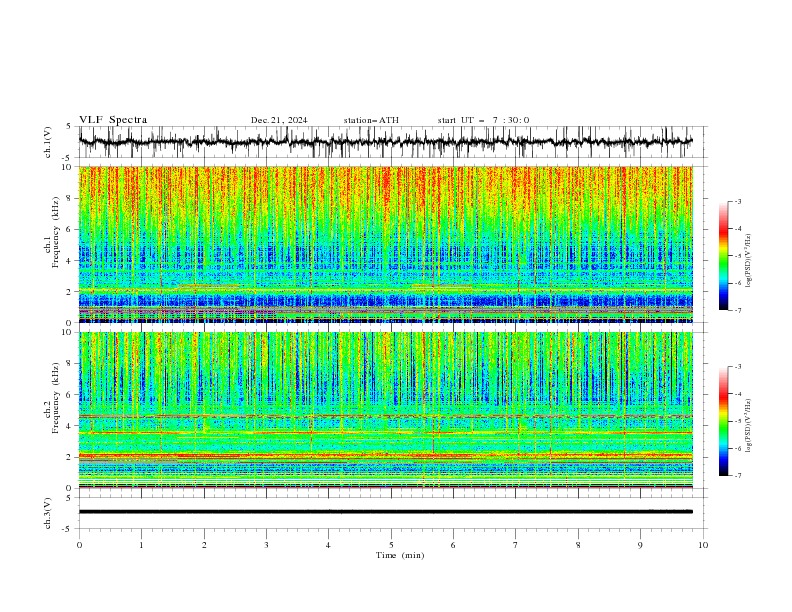
Task: Click inside the ch.1 spectrogram panel
Action: tap(385, 244)
